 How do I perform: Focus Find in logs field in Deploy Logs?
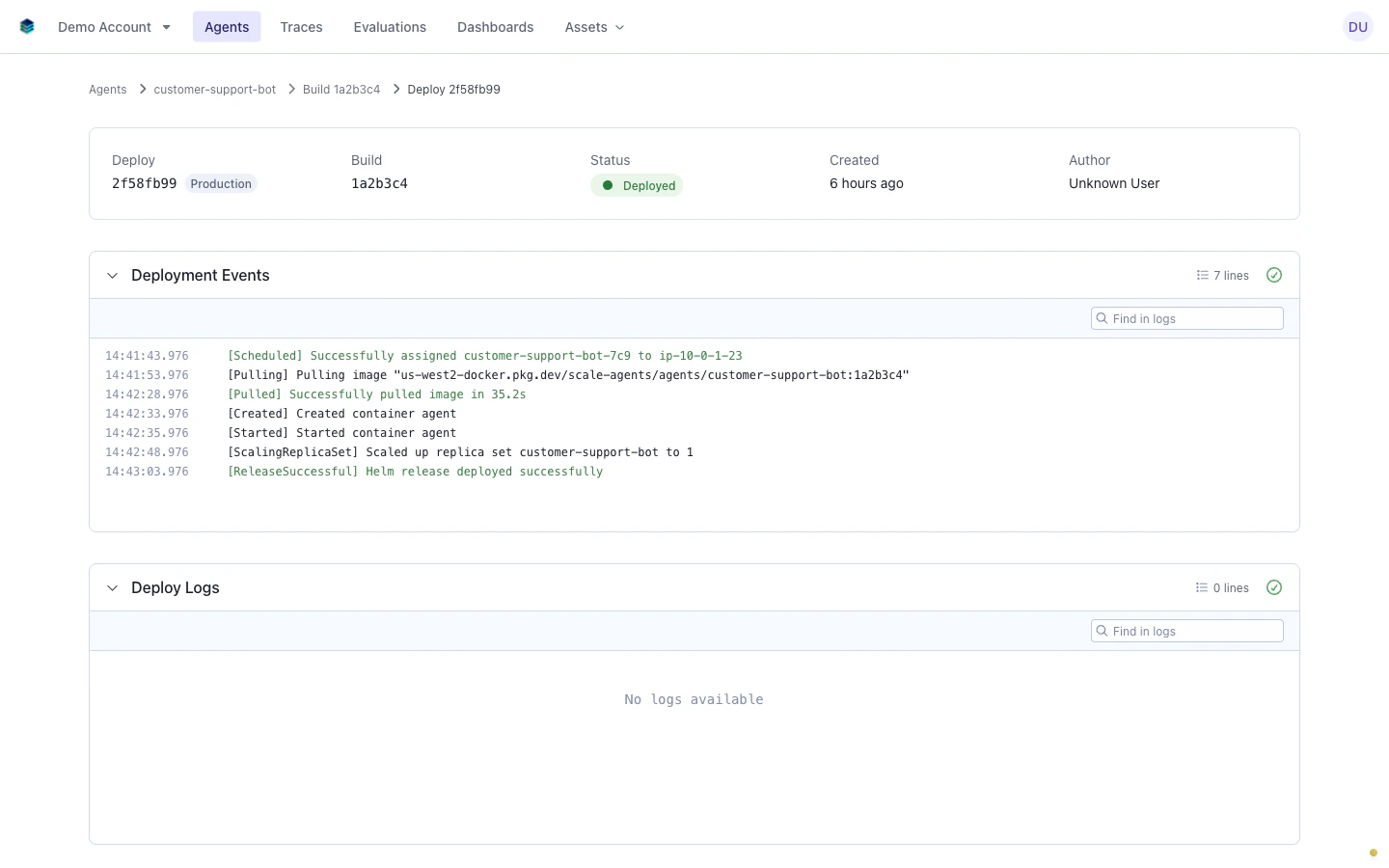1187,631
